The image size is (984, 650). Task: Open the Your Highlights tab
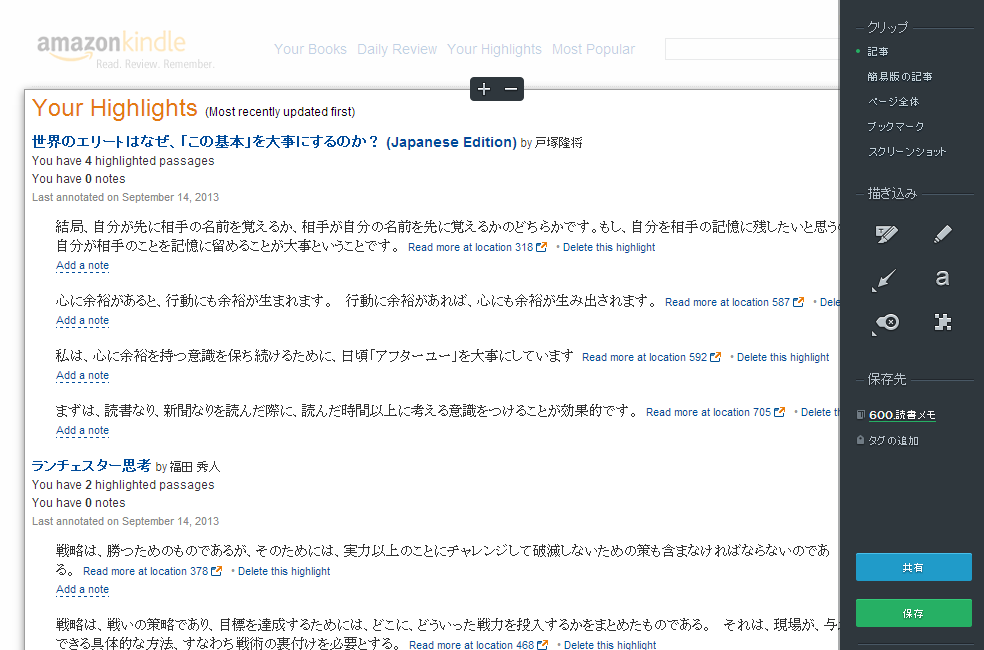(x=494, y=49)
